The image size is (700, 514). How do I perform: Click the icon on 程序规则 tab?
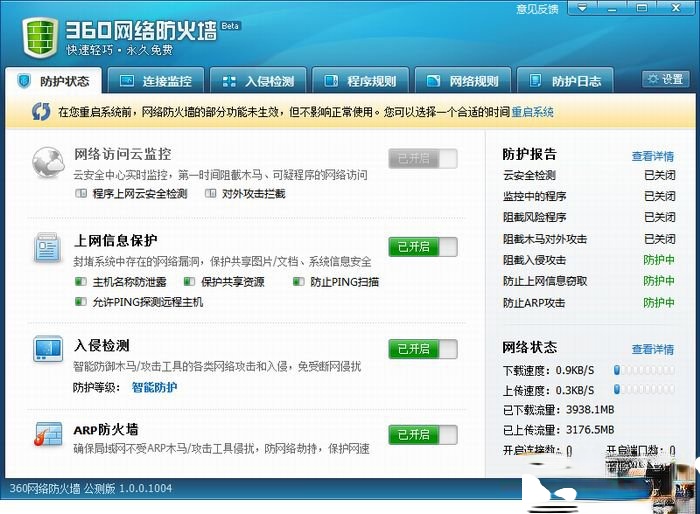[331, 81]
